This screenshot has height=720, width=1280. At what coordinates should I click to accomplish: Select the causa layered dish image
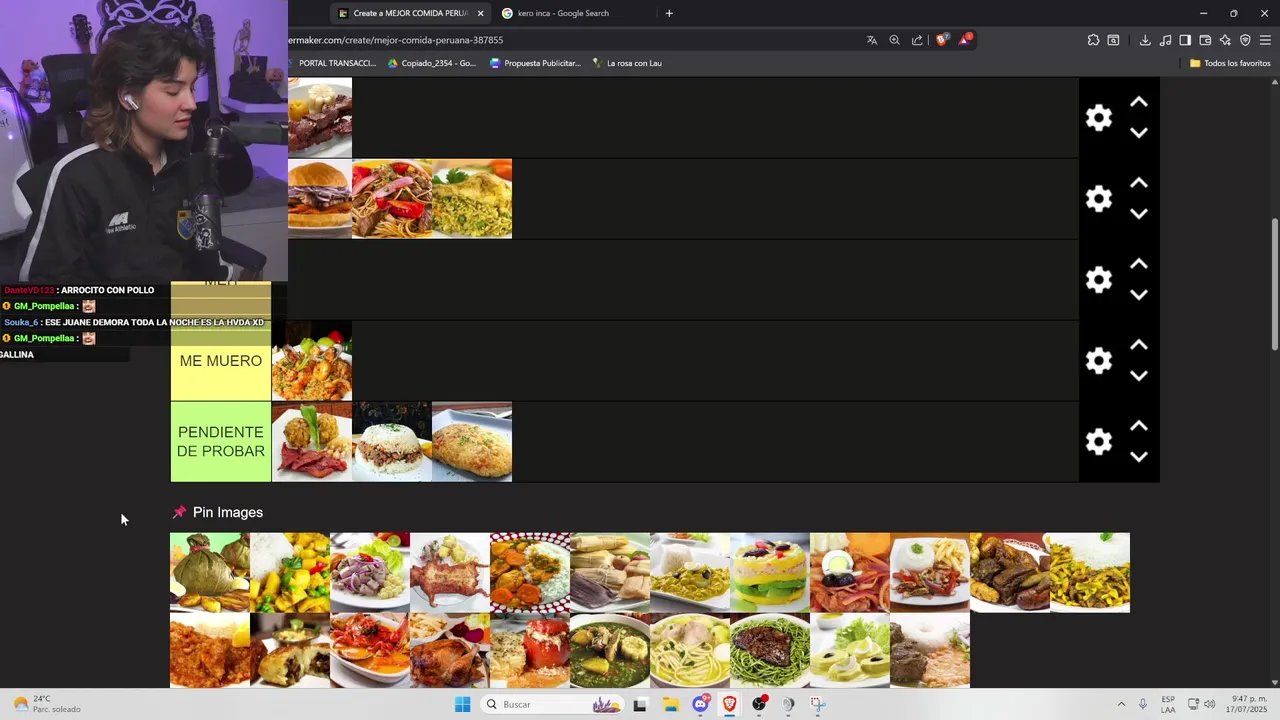(770, 572)
